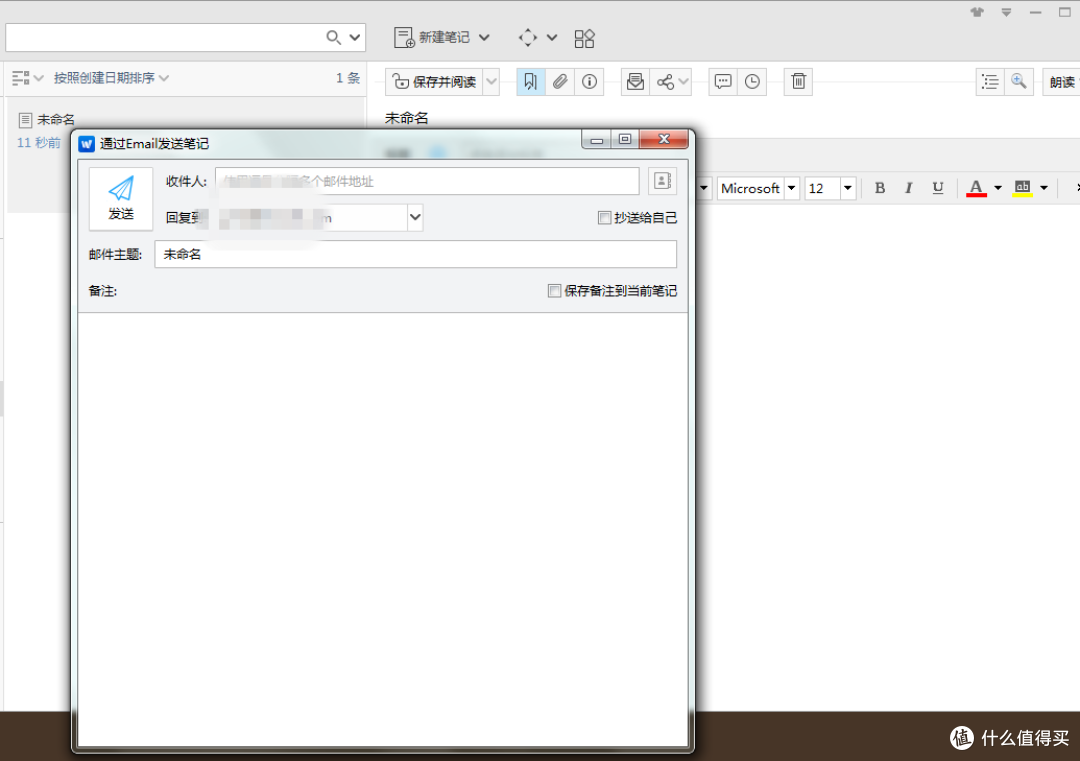Click the search input field
This screenshot has width=1080, height=761.
click(164, 37)
